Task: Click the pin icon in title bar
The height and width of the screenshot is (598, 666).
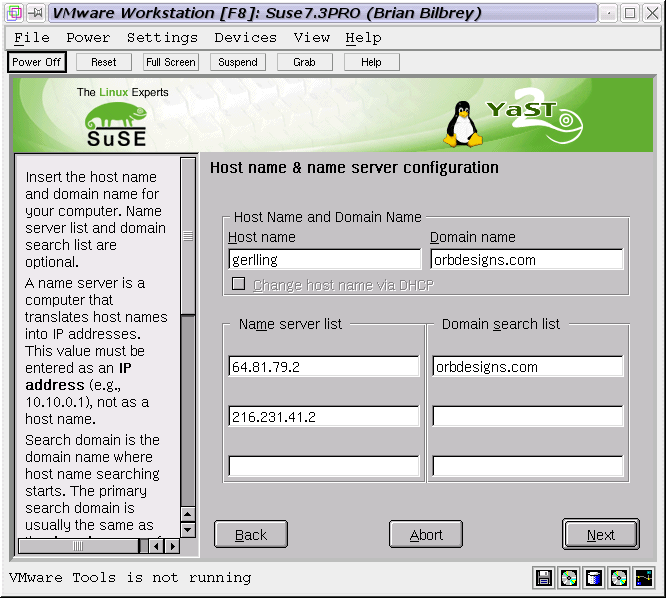Action: [x=34, y=13]
